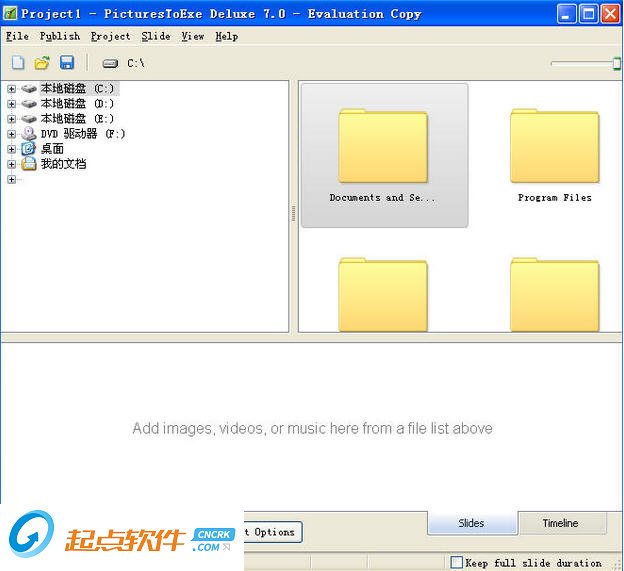Image resolution: width=624 pixels, height=571 pixels.
Task: Open the Slide menu
Action: [x=156, y=36]
